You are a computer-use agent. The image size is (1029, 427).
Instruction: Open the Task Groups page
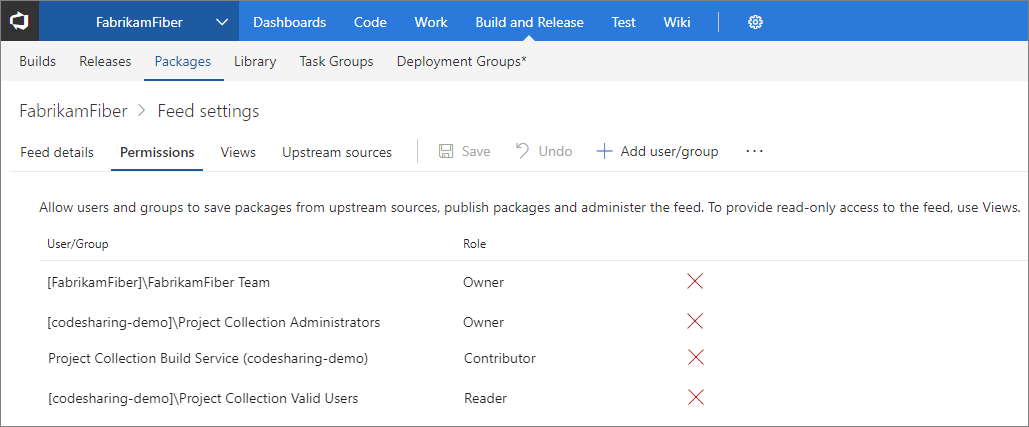[x=337, y=62]
